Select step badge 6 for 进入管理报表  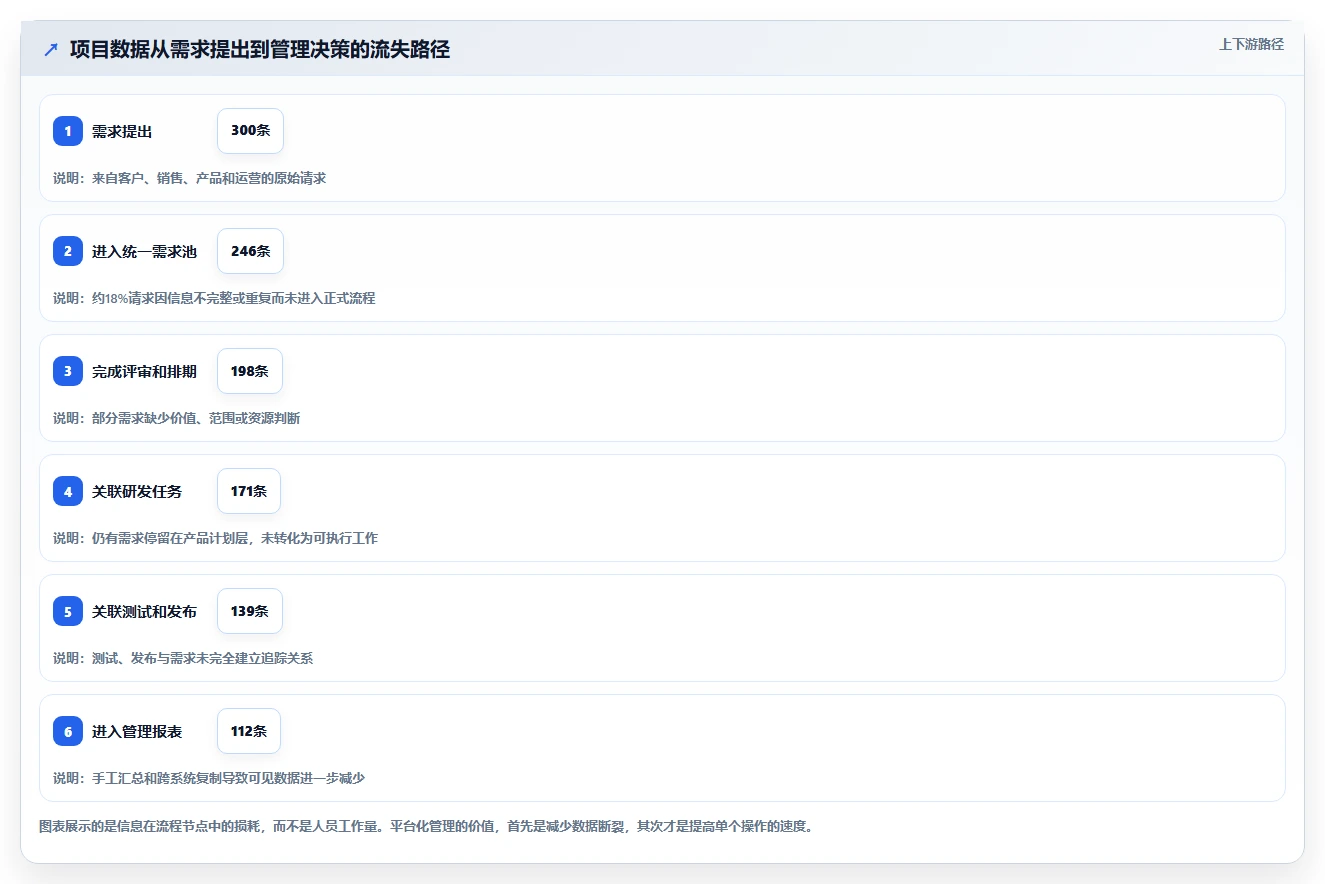(x=68, y=731)
